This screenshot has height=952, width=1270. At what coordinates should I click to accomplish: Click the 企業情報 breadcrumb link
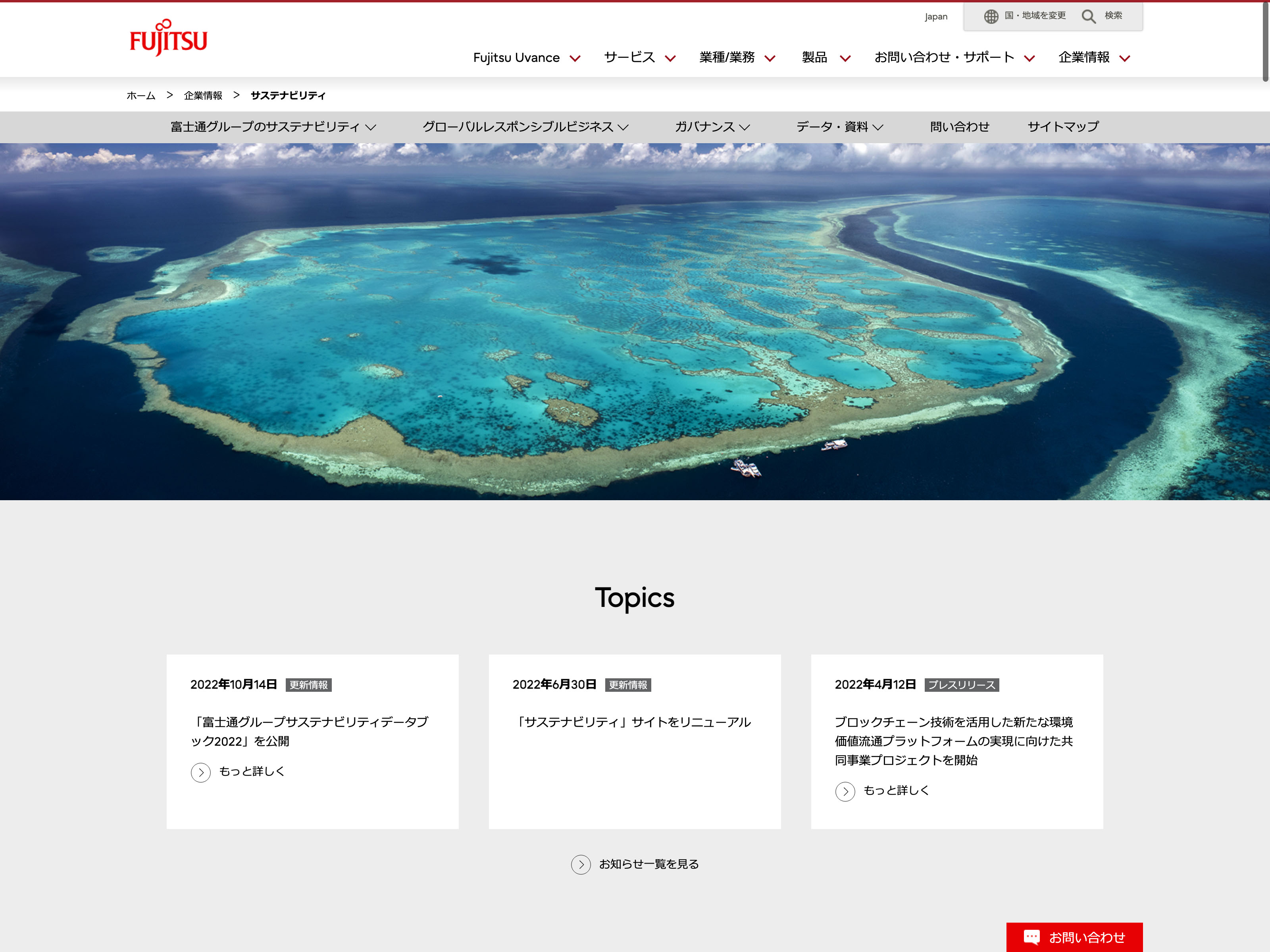[x=203, y=96]
